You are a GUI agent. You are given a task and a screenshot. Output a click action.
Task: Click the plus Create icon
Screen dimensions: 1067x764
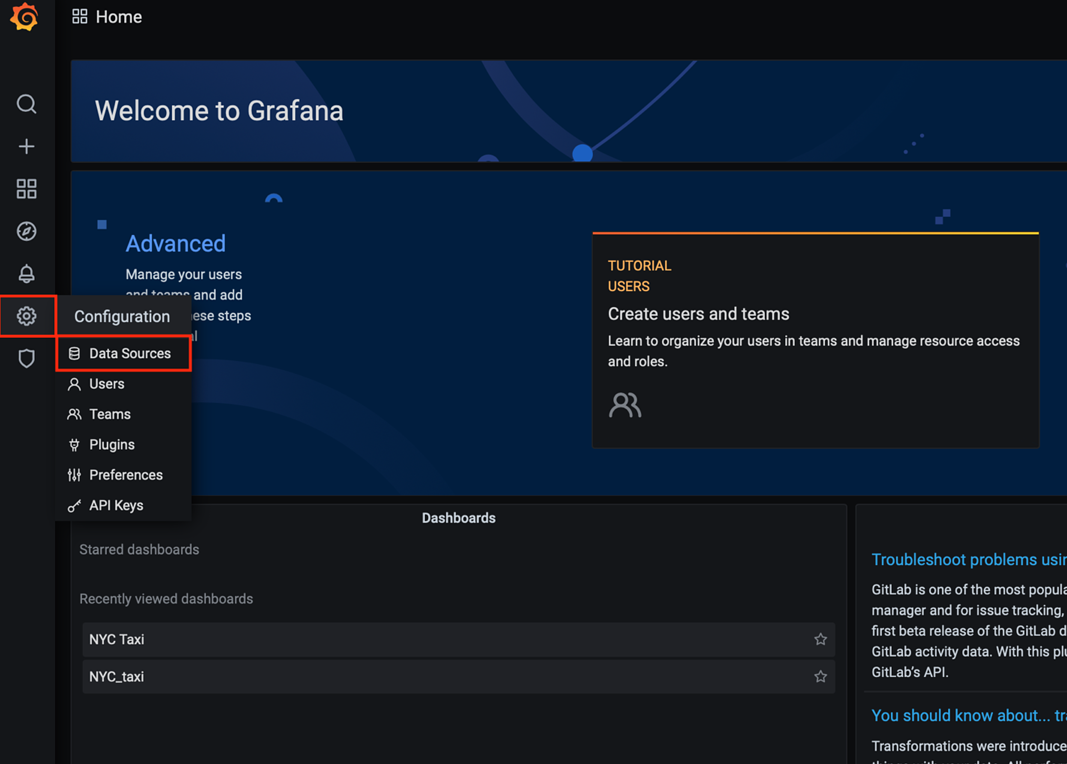click(27, 146)
